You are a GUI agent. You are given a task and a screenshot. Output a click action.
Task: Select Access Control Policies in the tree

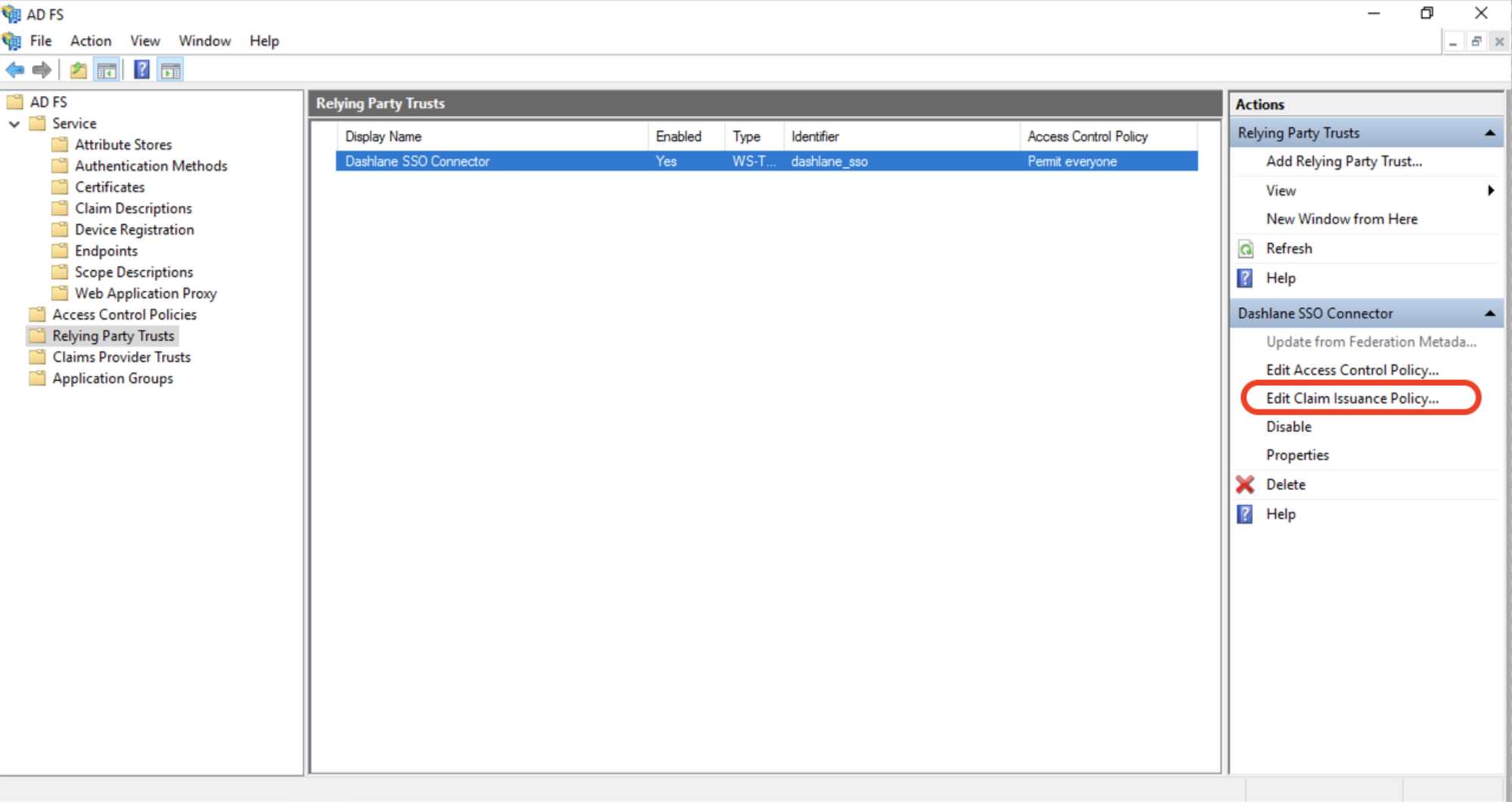(x=124, y=314)
